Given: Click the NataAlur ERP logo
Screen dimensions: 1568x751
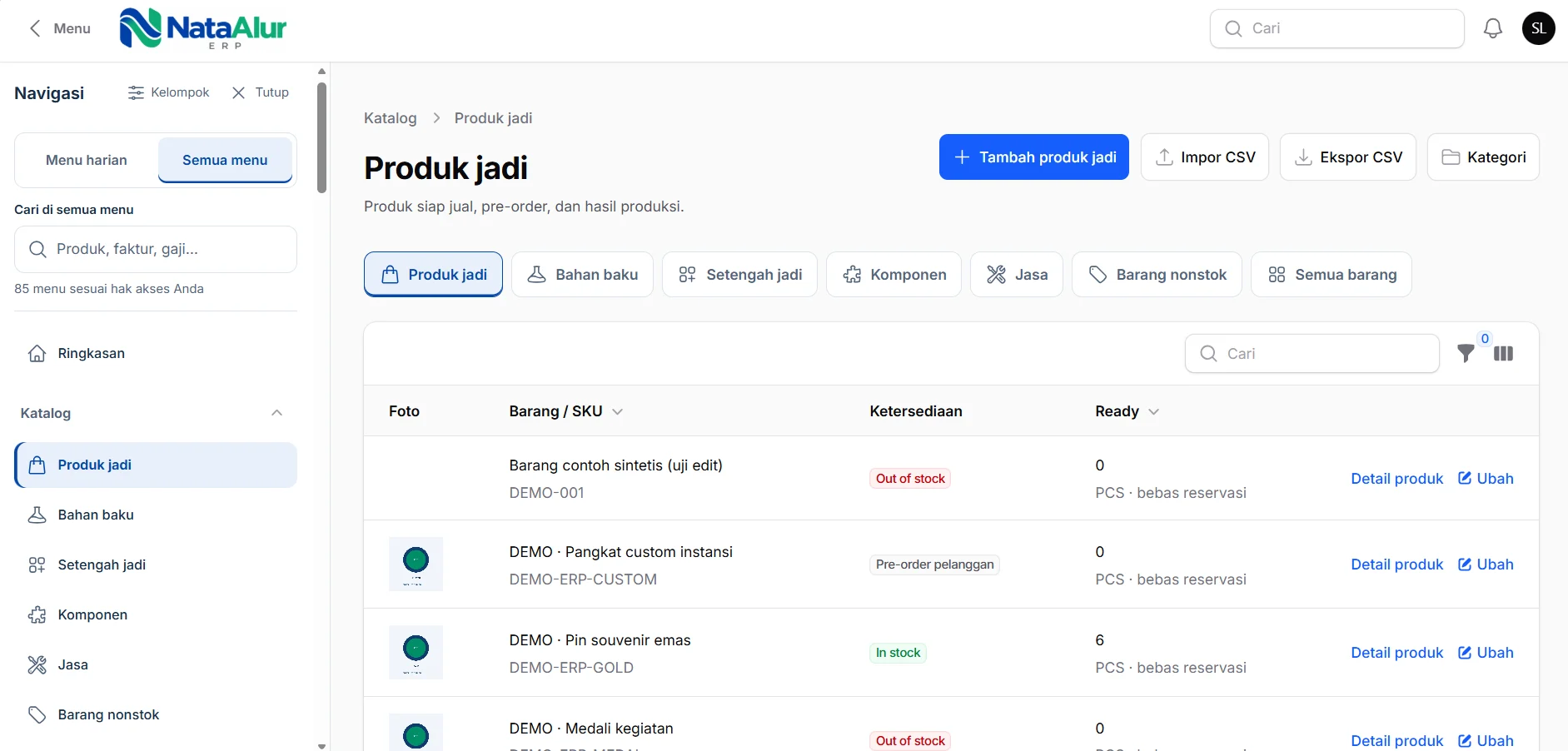Looking at the screenshot, I should tap(202, 28).
